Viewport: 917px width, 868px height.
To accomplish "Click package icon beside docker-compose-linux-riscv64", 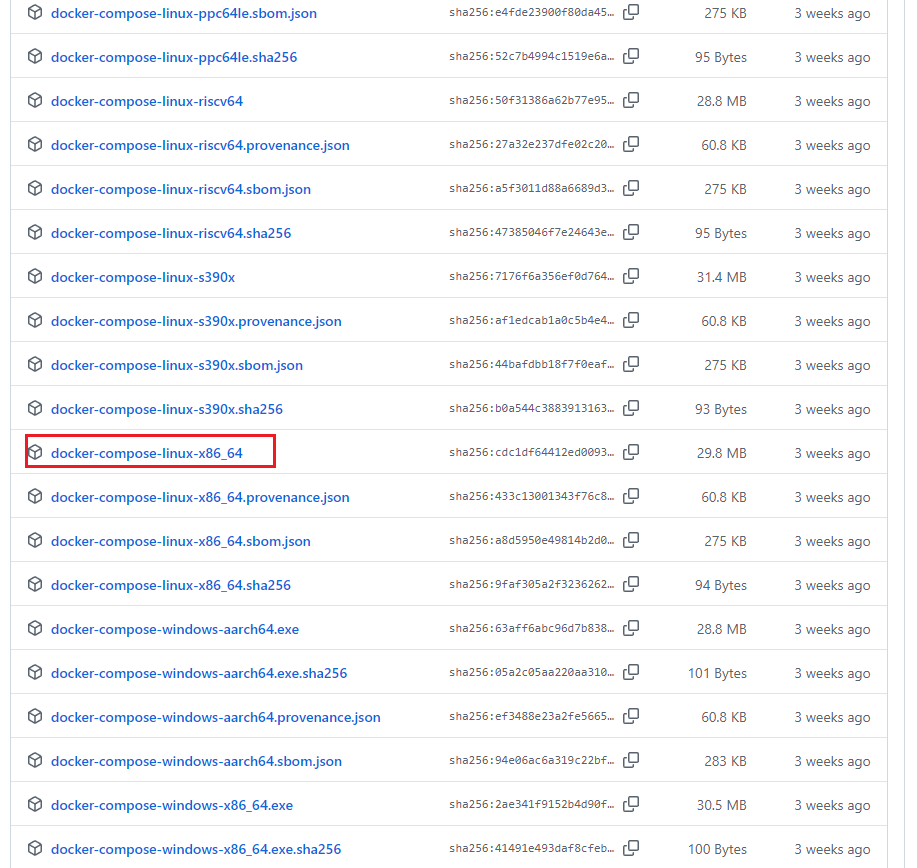I will [35, 100].
